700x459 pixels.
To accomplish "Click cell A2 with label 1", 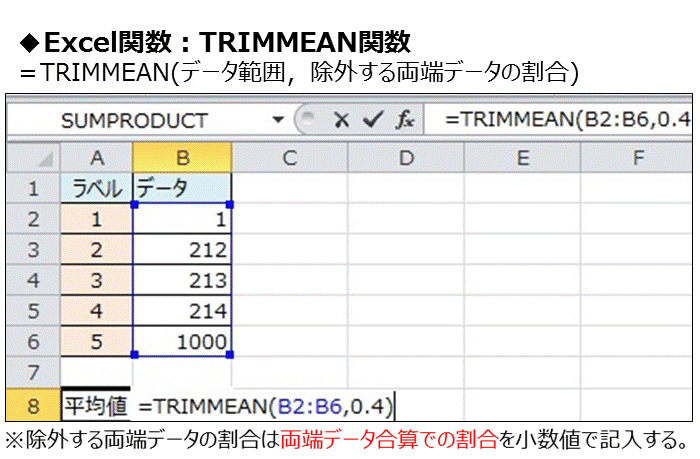I will [x=96, y=219].
